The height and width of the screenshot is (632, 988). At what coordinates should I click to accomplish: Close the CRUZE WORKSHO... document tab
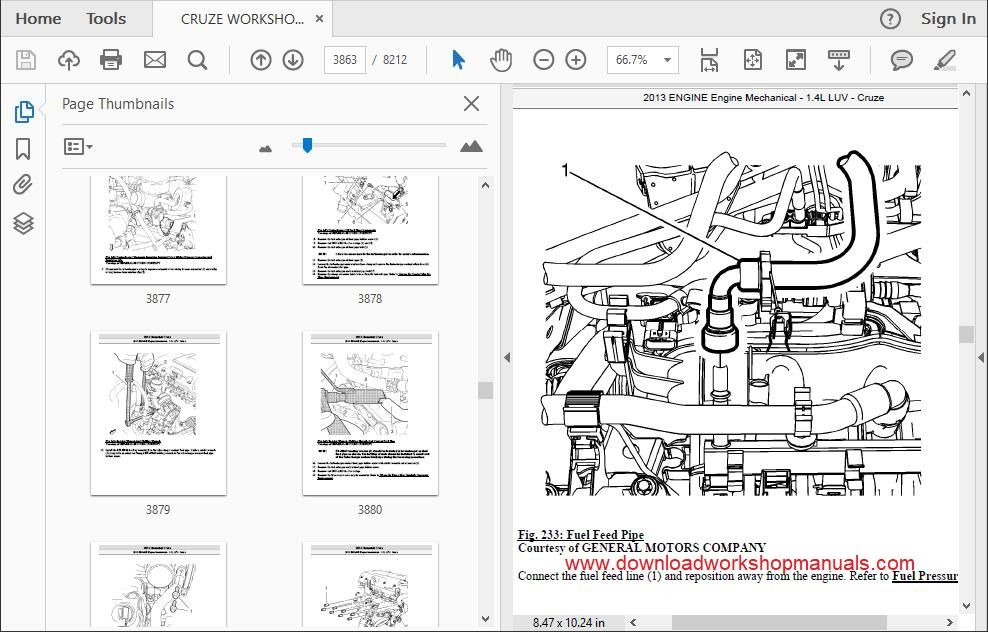pos(319,19)
